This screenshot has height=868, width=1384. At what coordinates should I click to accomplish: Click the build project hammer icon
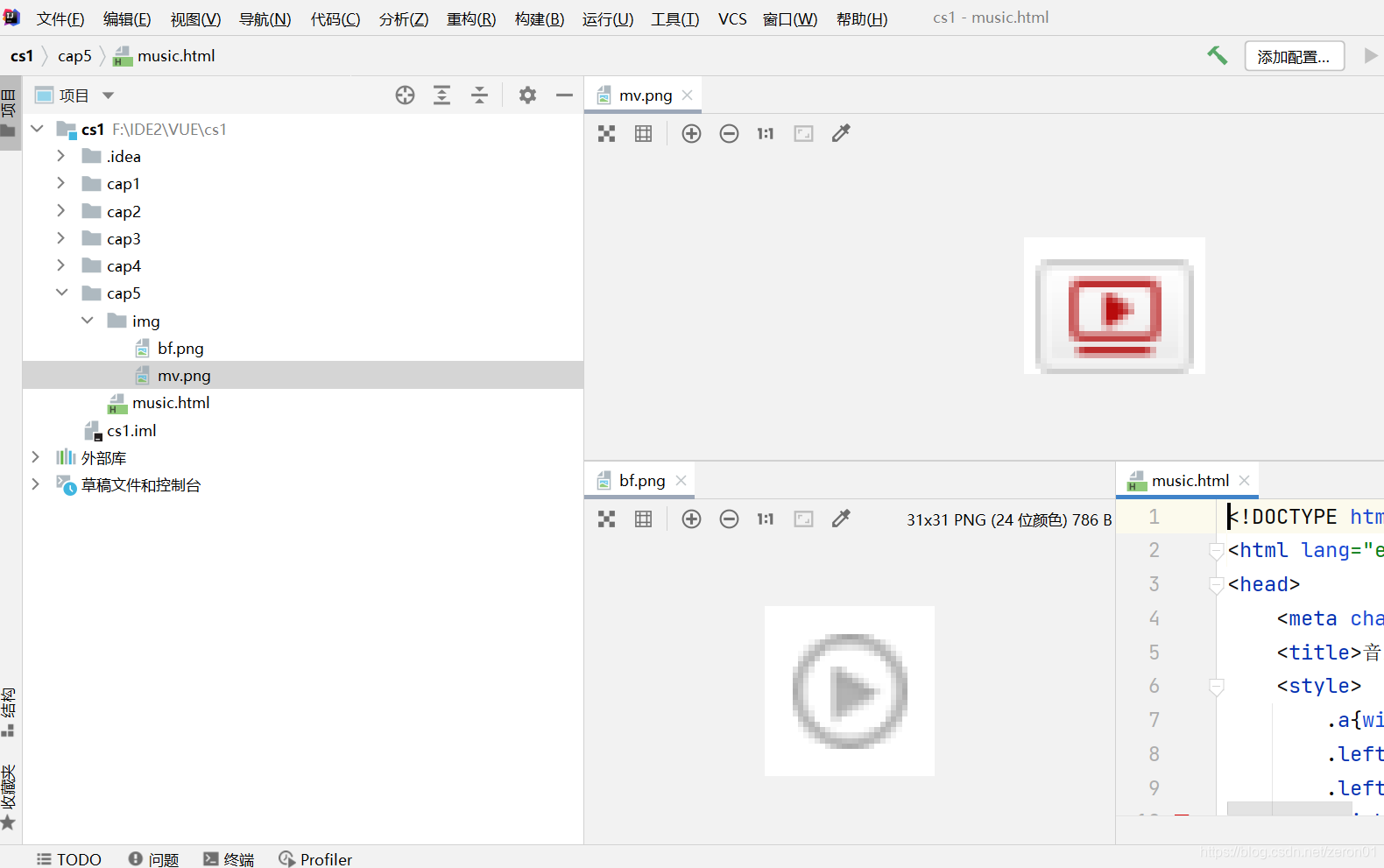tap(1217, 56)
